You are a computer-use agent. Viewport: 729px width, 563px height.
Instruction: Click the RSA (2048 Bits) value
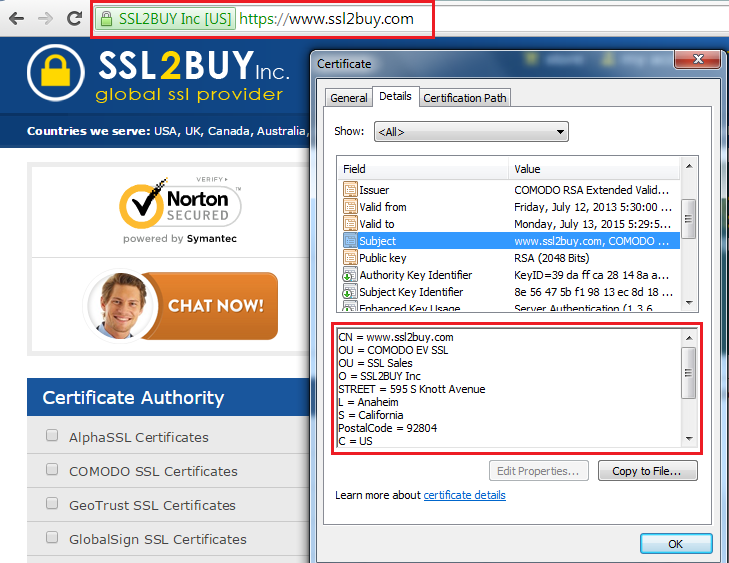tap(551, 258)
